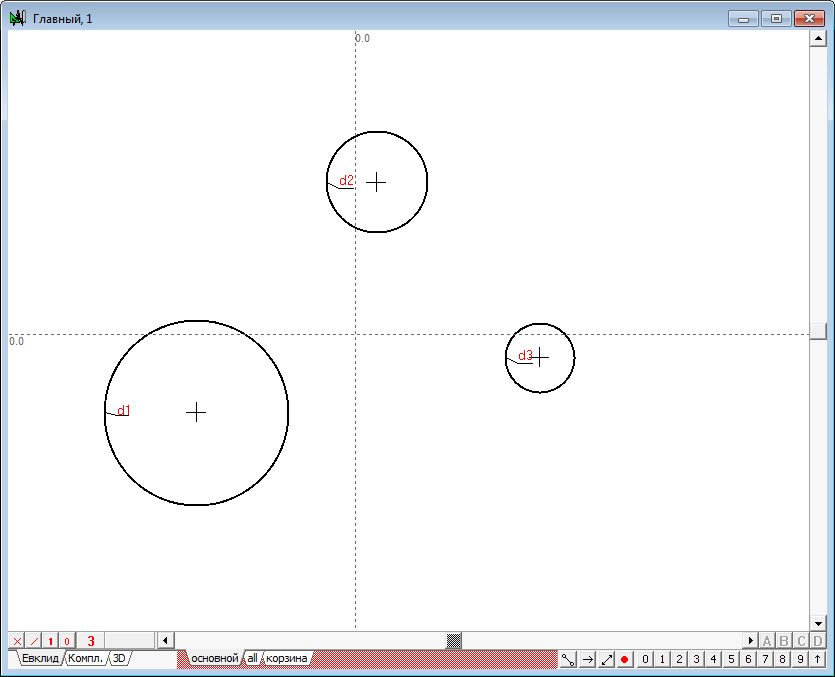835x677 pixels.
Task: Switch to the Компл. tab
Action: (x=86, y=658)
